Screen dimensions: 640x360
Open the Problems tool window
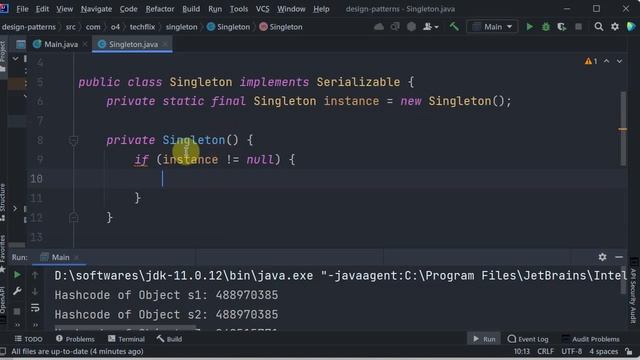(75, 339)
